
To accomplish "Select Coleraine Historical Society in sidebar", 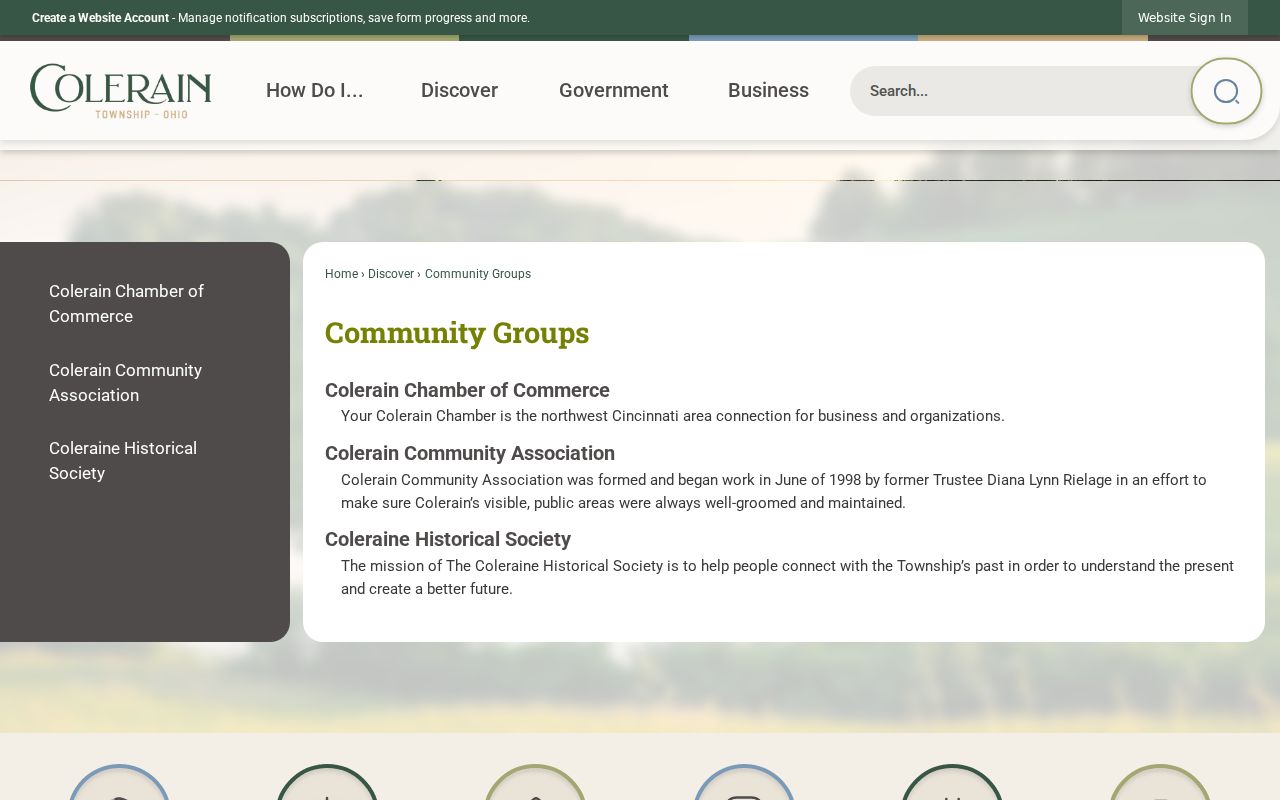I will pos(123,461).
